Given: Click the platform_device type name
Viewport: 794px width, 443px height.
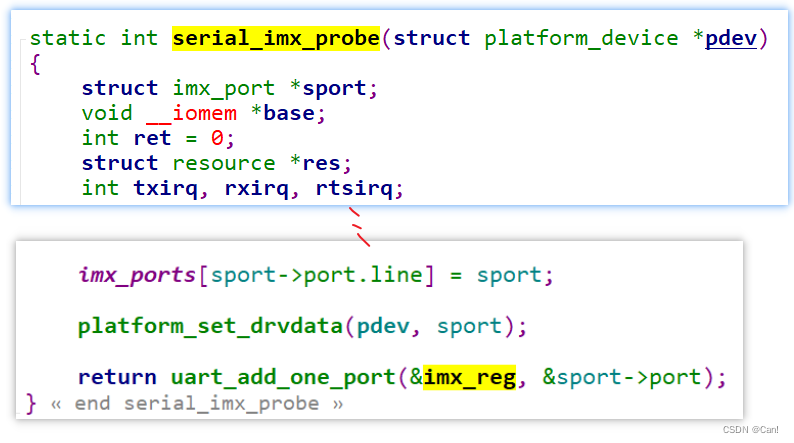Looking at the screenshot, I should point(581,38).
